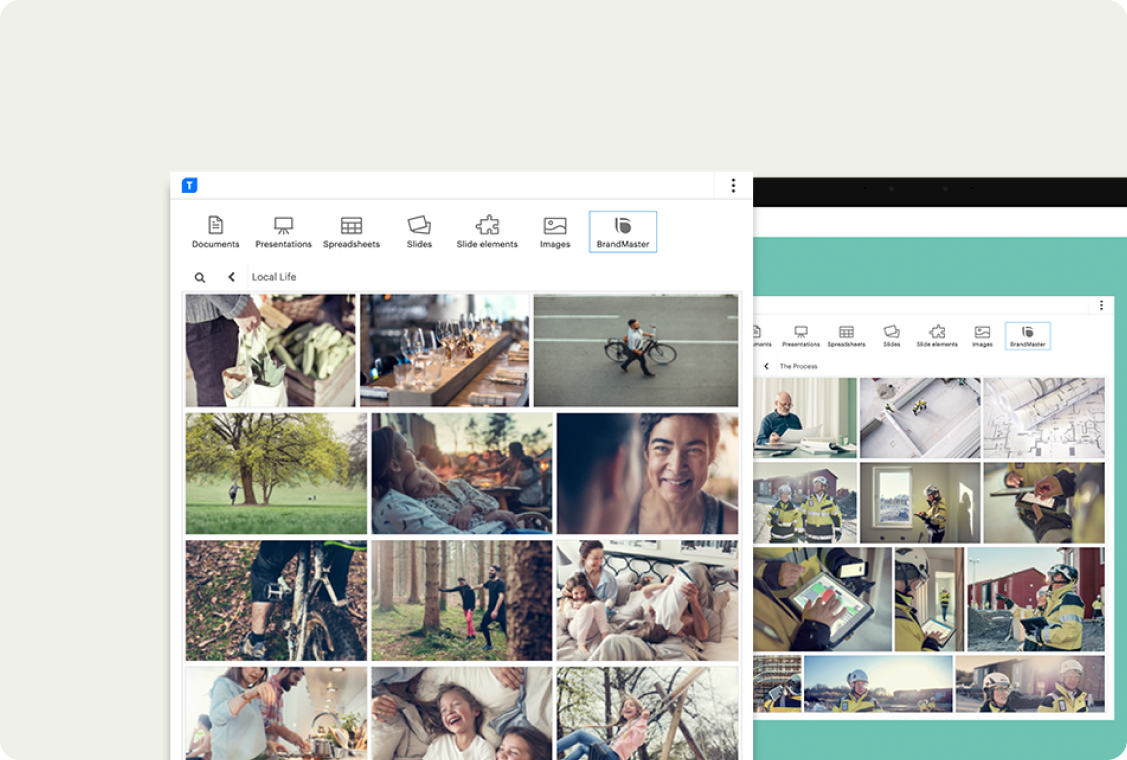Screen dimensions: 1127x760
Task: Switch to BrandMaster tab in front panel
Action: (623, 231)
